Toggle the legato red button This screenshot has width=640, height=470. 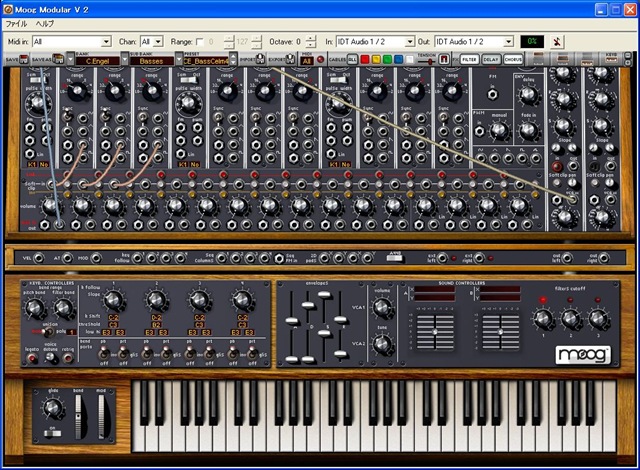pyautogui.click(x=31, y=358)
